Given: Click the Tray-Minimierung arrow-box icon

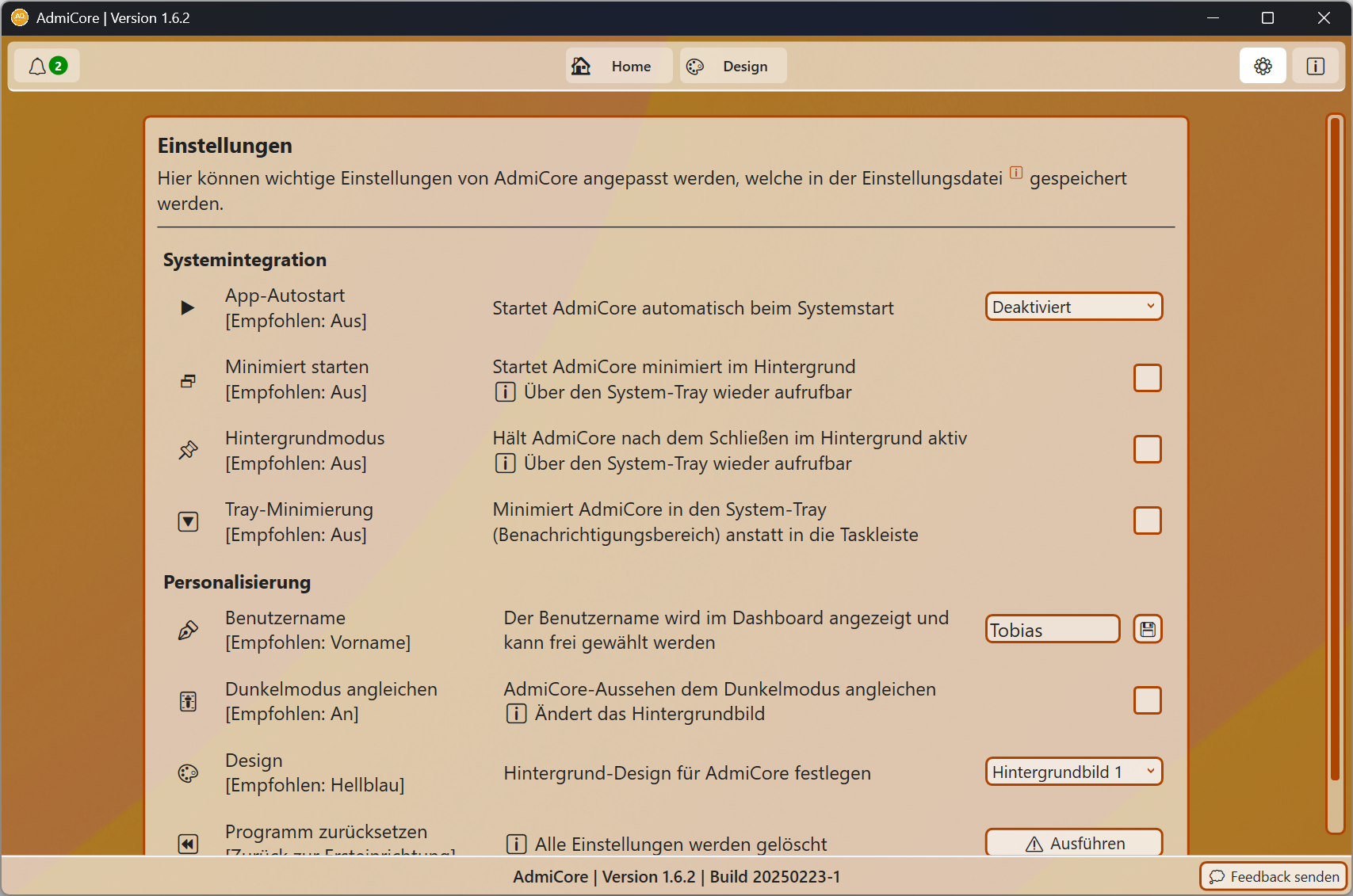Looking at the screenshot, I should [188, 521].
